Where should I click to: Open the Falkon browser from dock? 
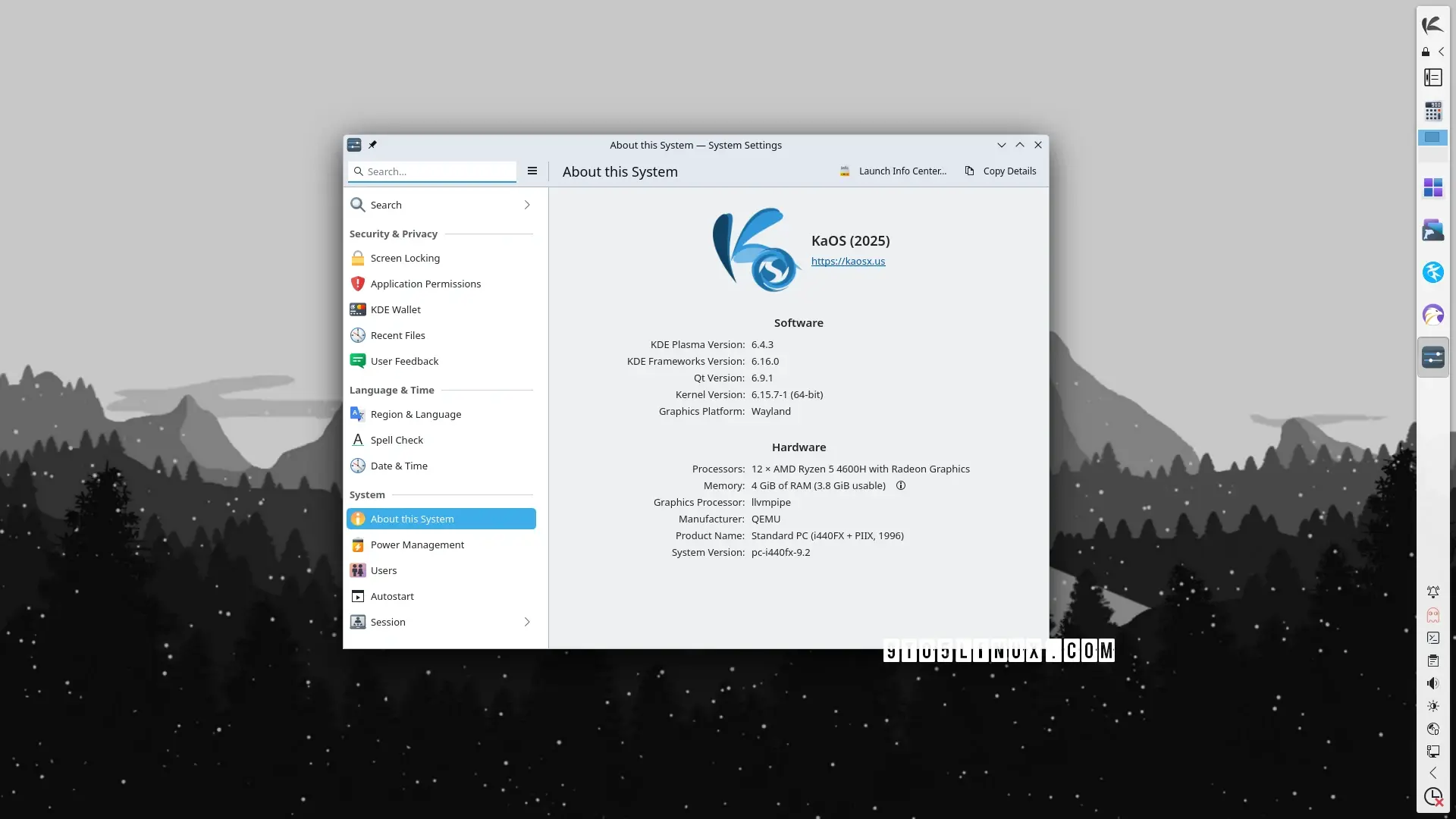[1432, 315]
